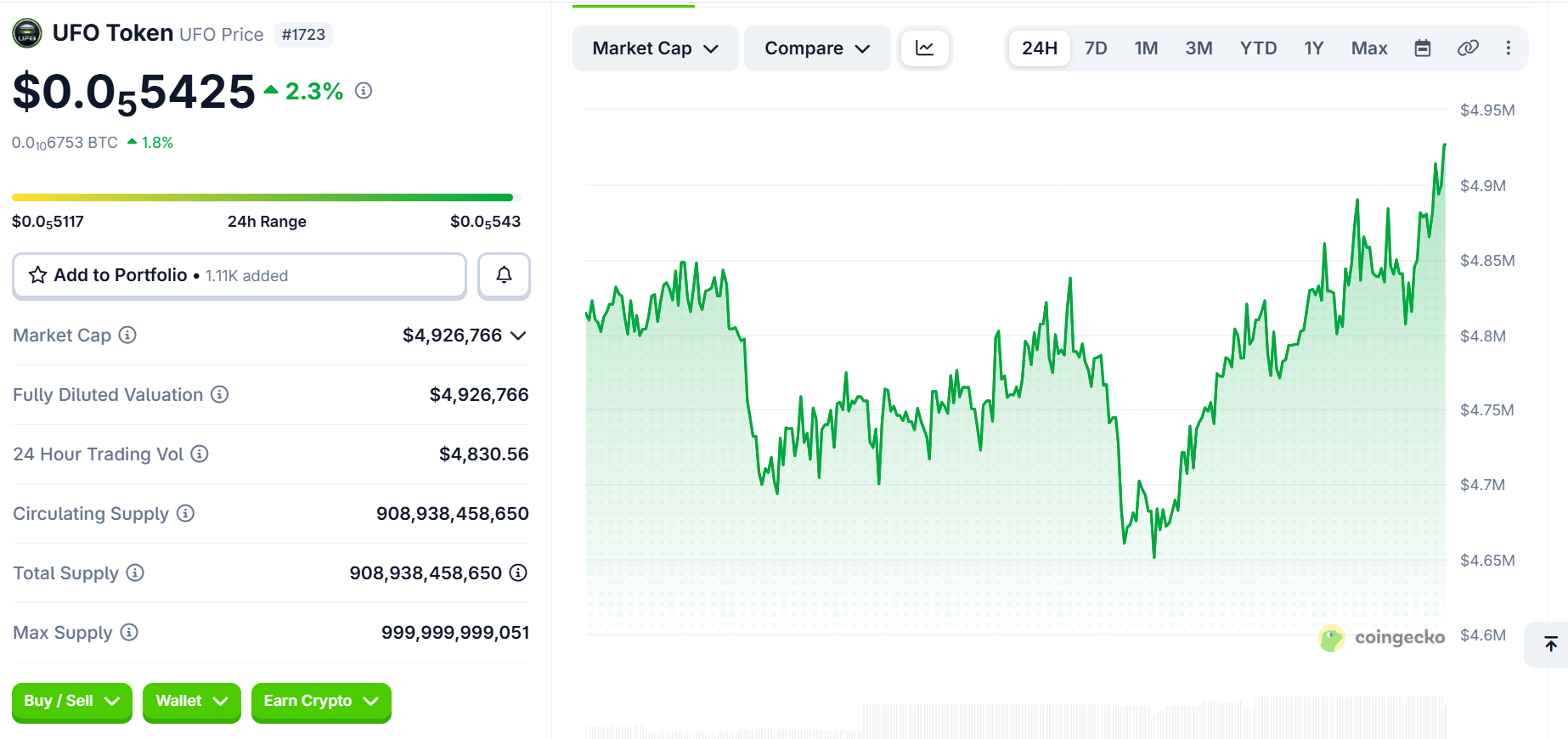Select the 1M time range tab

[1146, 48]
